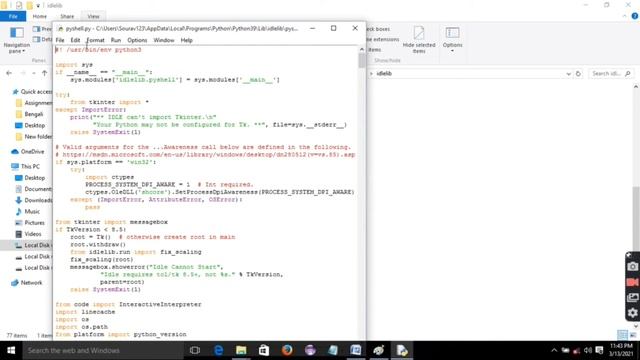The height and width of the screenshot is (360, 640).
Task: Click the volume speaker icon in system tray
Action: pyautogui.click(x=588, y=350)
